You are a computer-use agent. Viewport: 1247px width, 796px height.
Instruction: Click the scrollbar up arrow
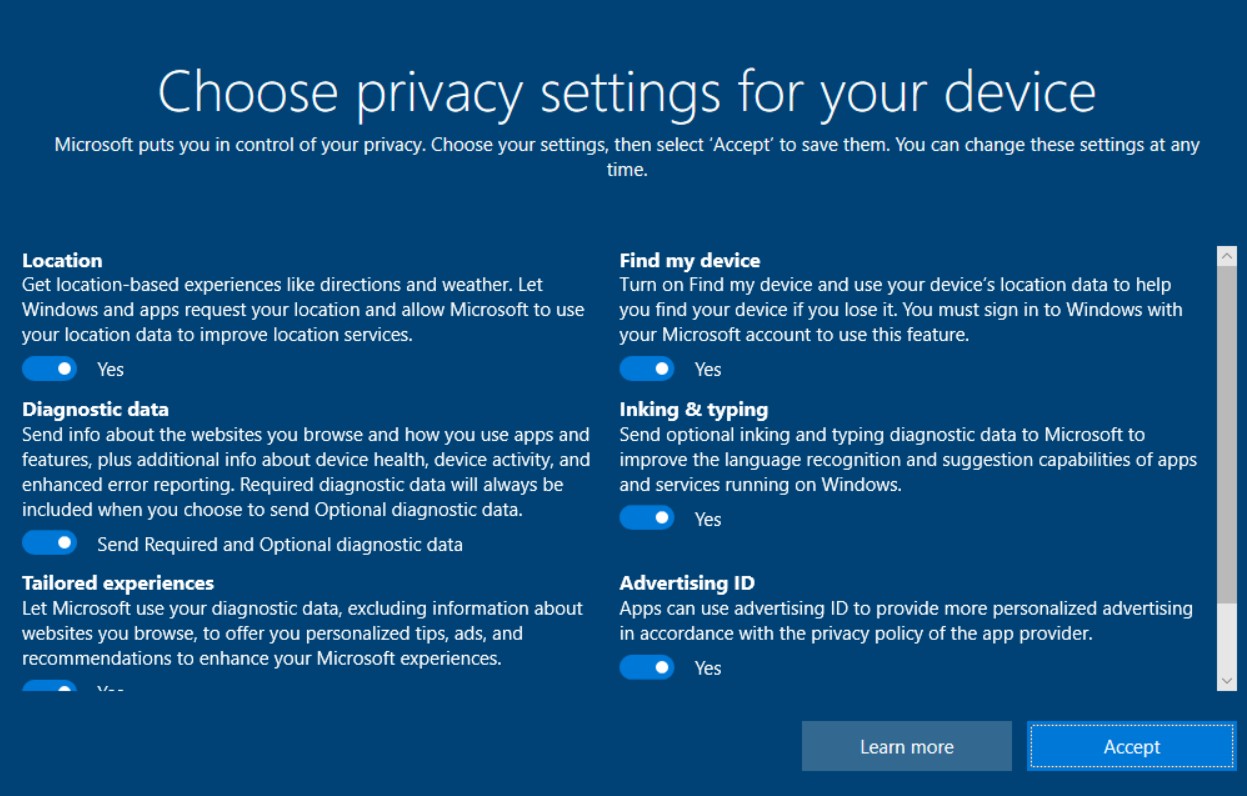[x=1227, y=257]
